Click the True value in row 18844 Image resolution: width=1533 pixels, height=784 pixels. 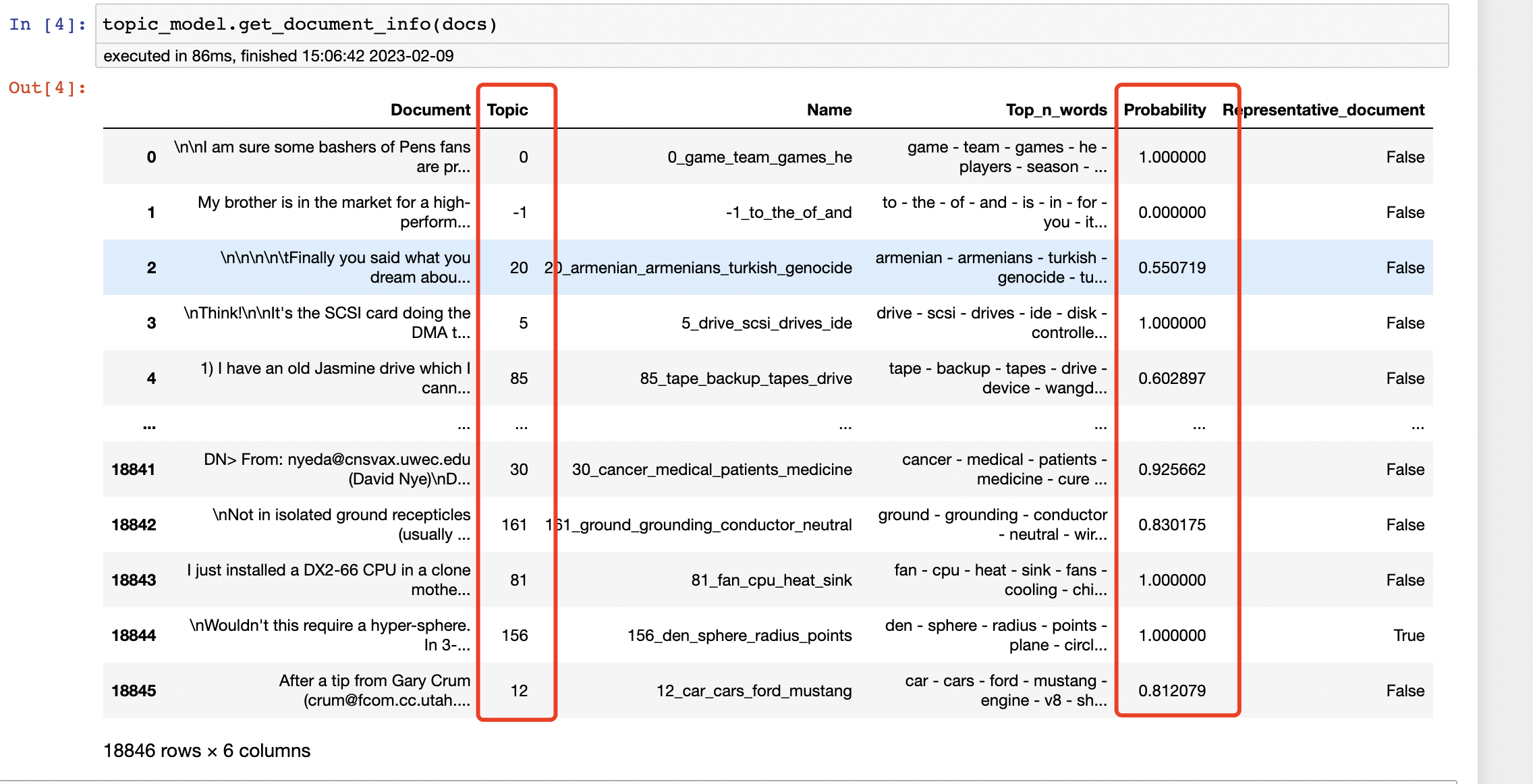(1408, 636)
